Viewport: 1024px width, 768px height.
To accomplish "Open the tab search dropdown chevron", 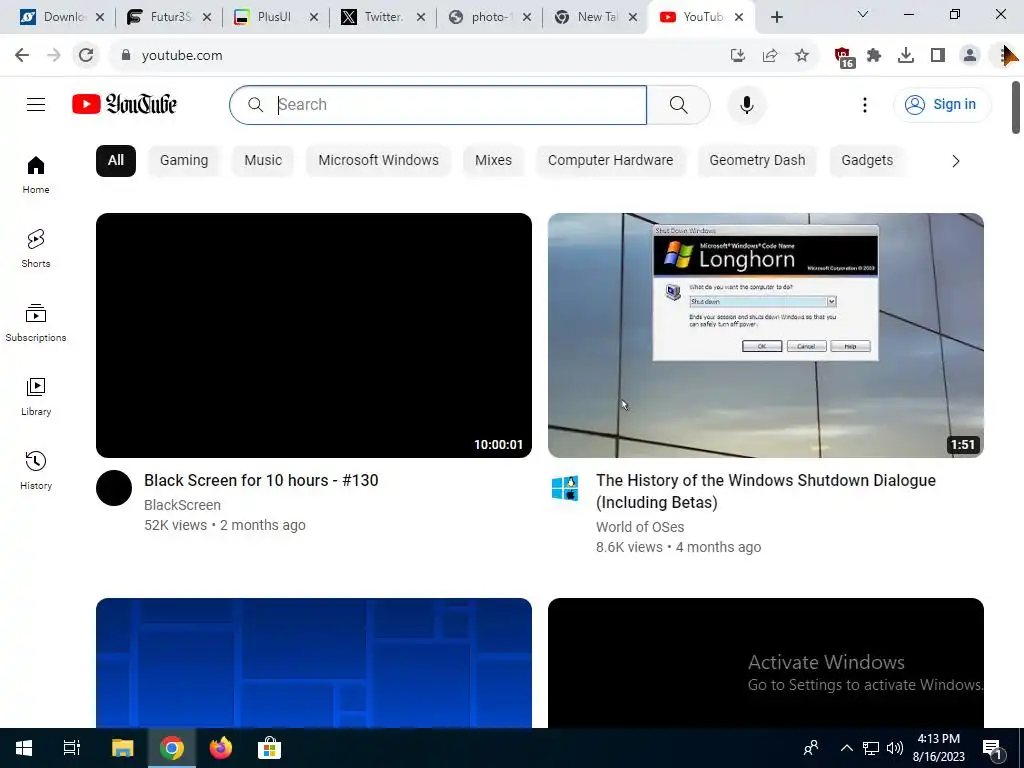I will coord(863,14).
